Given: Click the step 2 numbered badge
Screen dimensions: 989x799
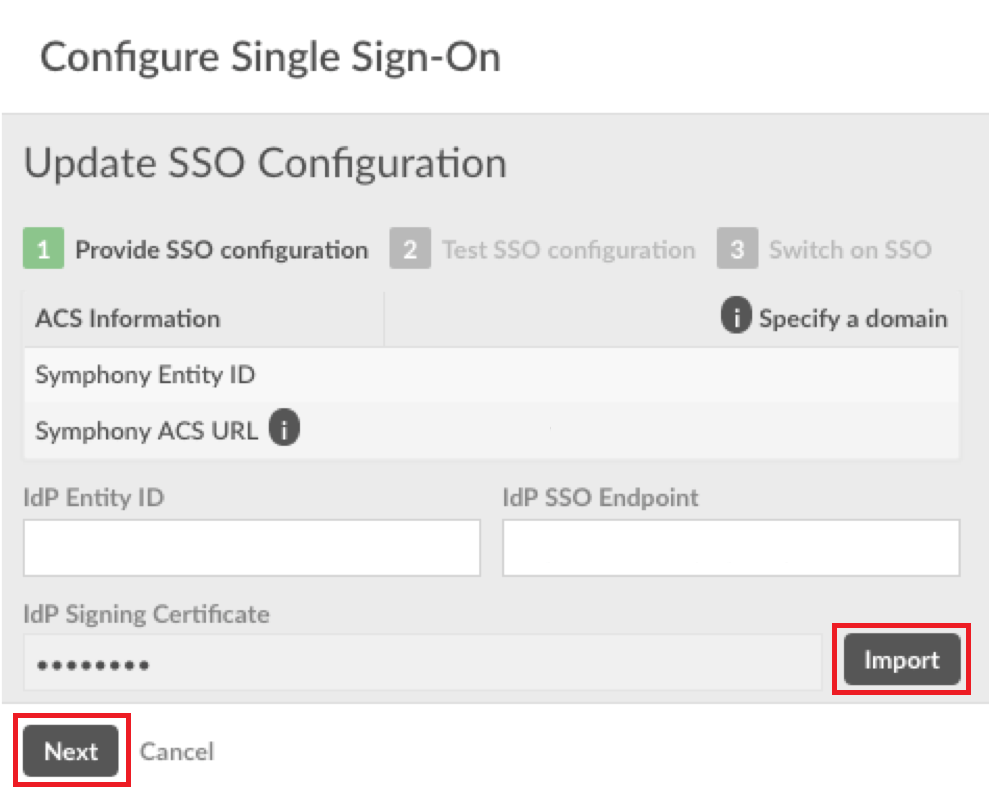Looking at the screenshot, I should 411,249.
